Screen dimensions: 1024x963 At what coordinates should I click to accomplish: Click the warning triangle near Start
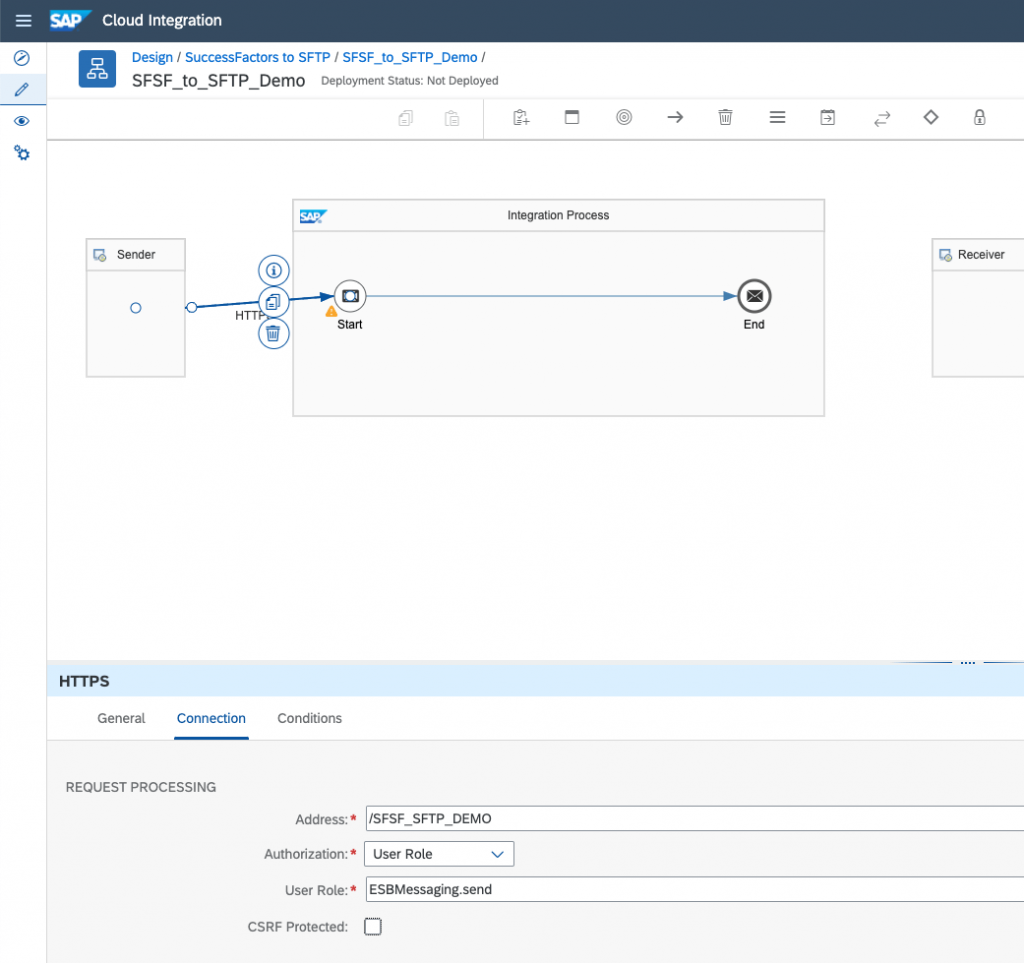pyautogui.click(x=331, y=311)
